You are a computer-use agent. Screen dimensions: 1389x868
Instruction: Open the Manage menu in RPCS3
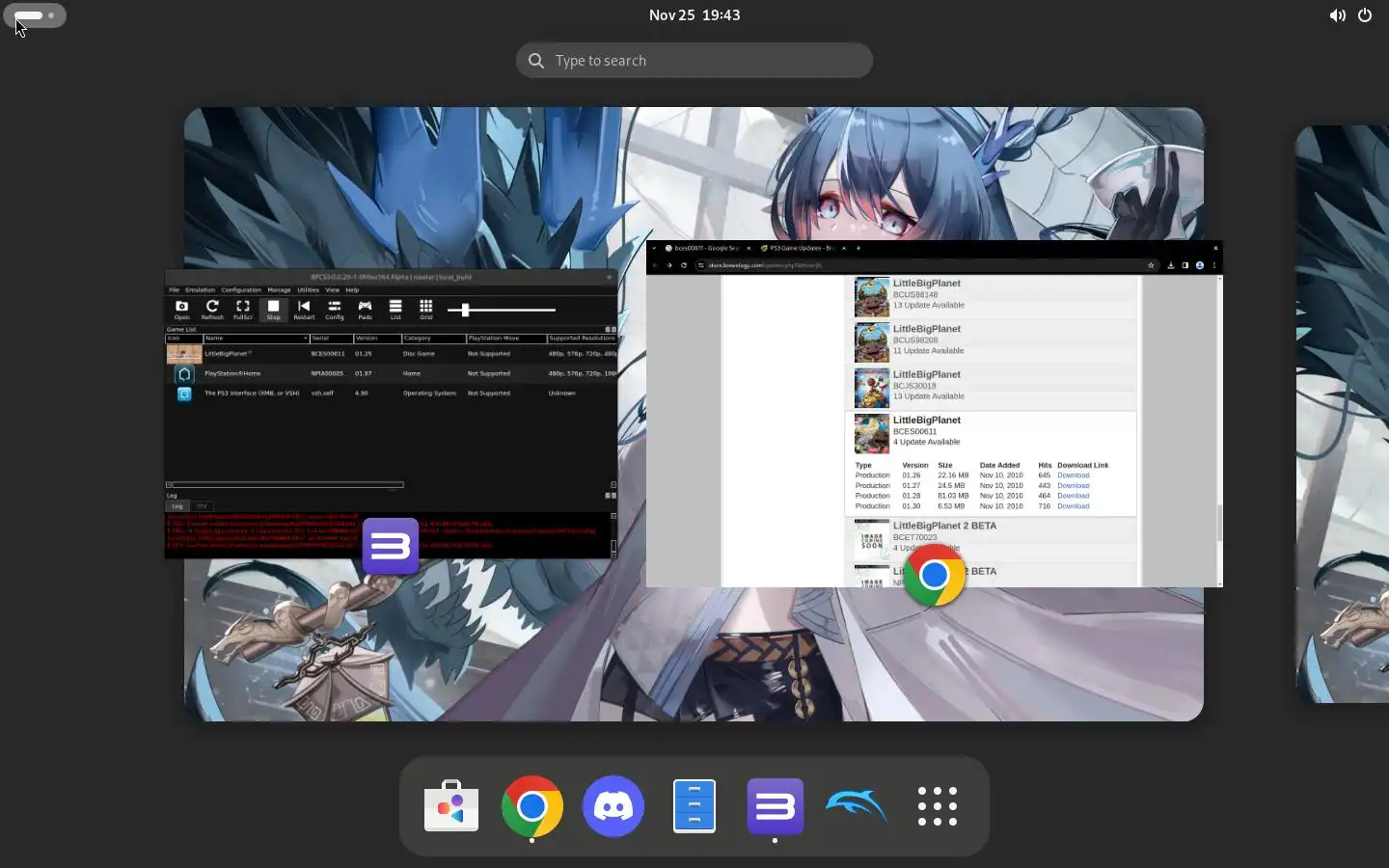(279, 289)
